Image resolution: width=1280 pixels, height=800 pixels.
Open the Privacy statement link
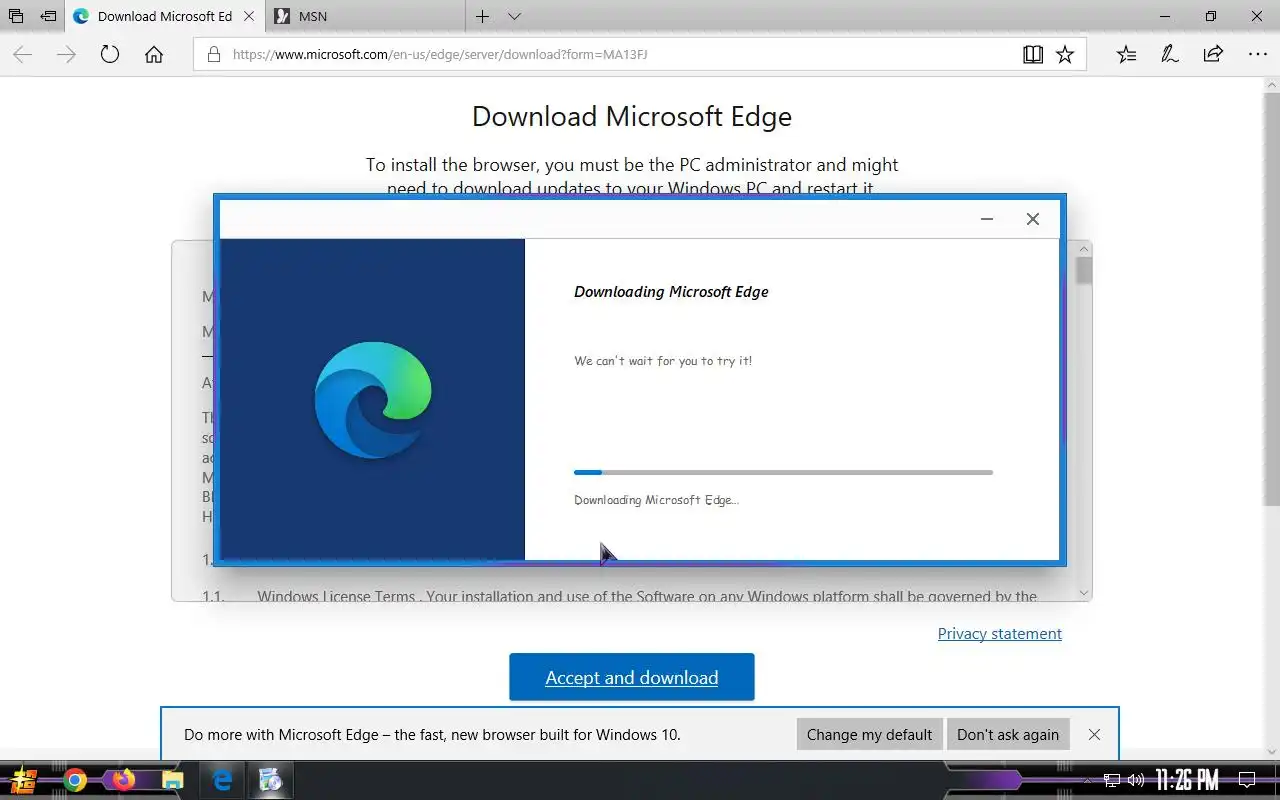(x=1000, y=634)
